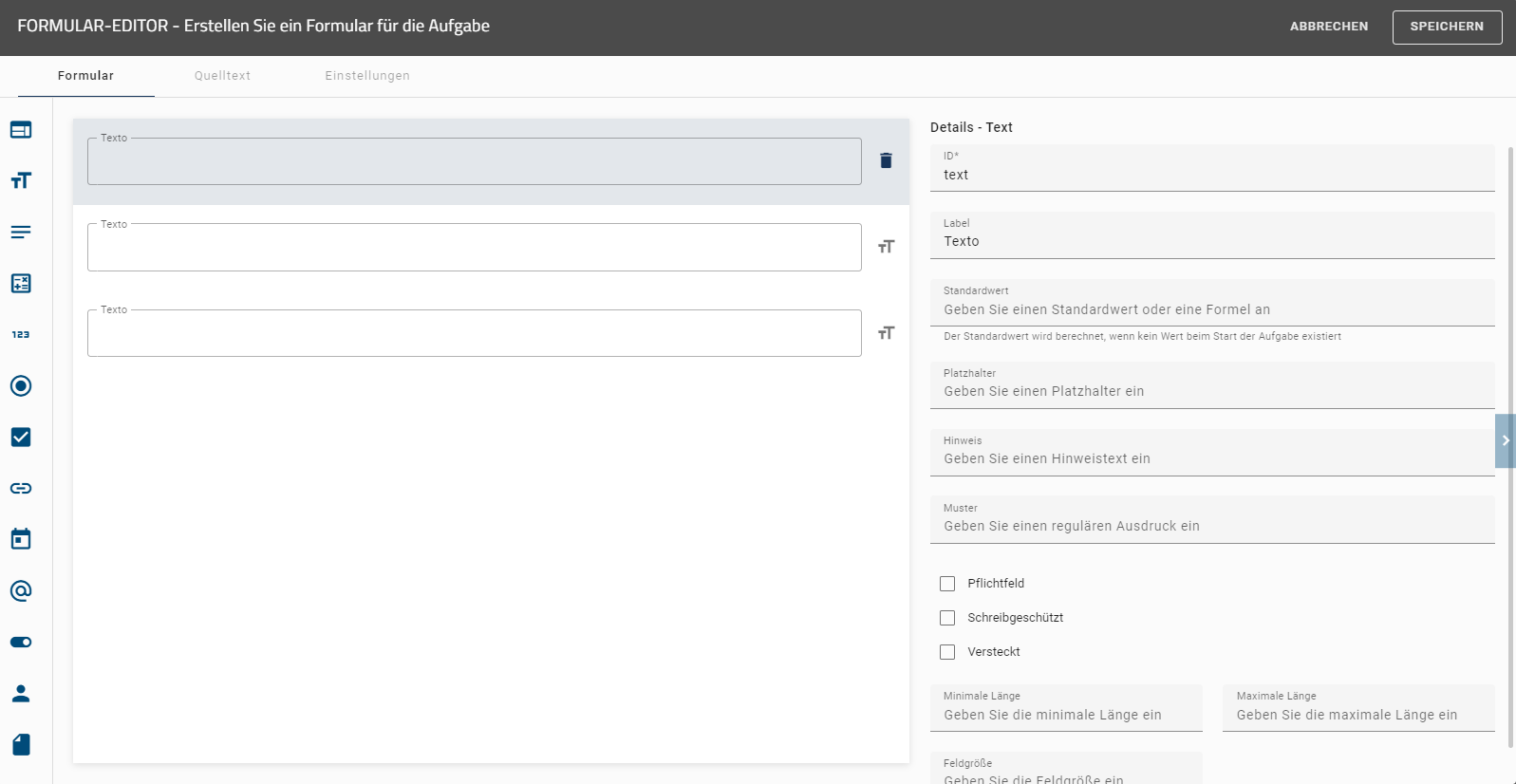Collapse the details panel with side chevron
The image size is (1516, 784).
tap(1505, 440)
